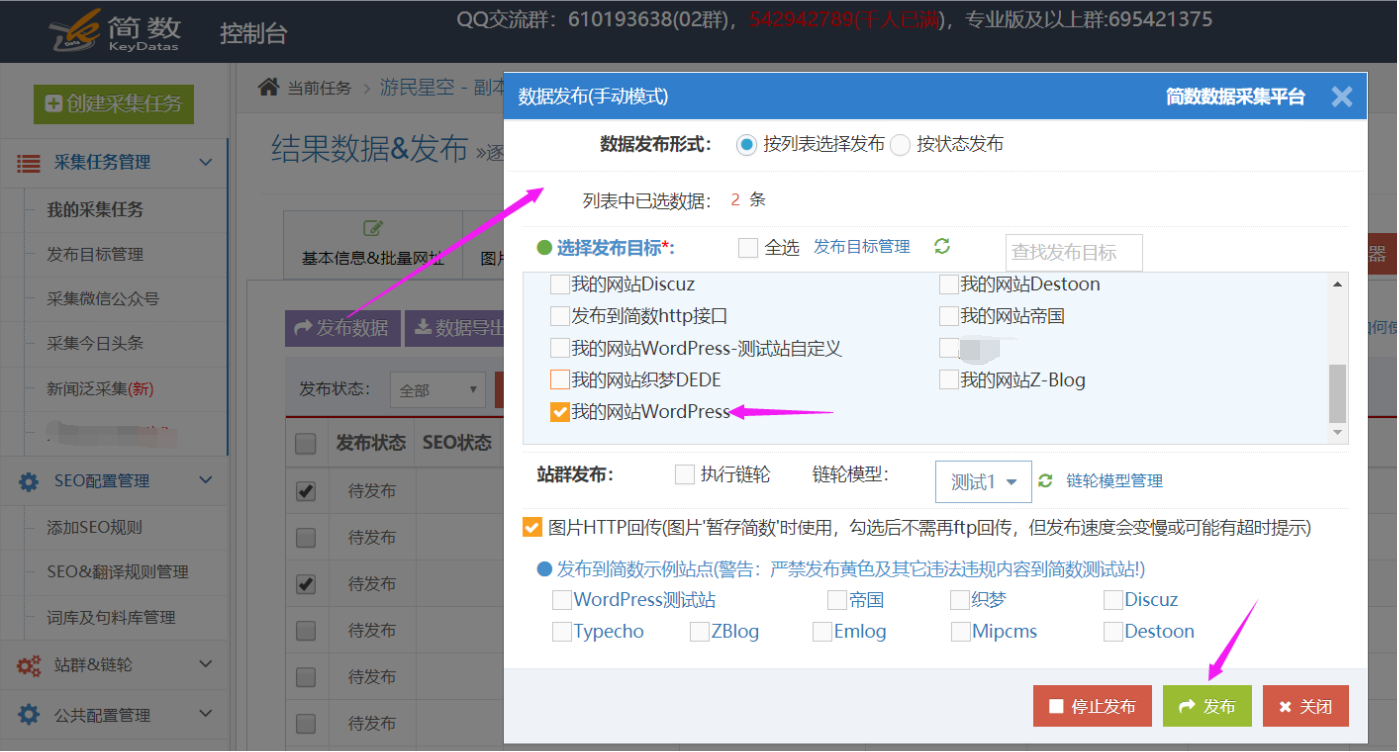1399x752 pixels.
Task: Open 新闻泛采集 in sidebar
Action: click(x=100, y=389)
